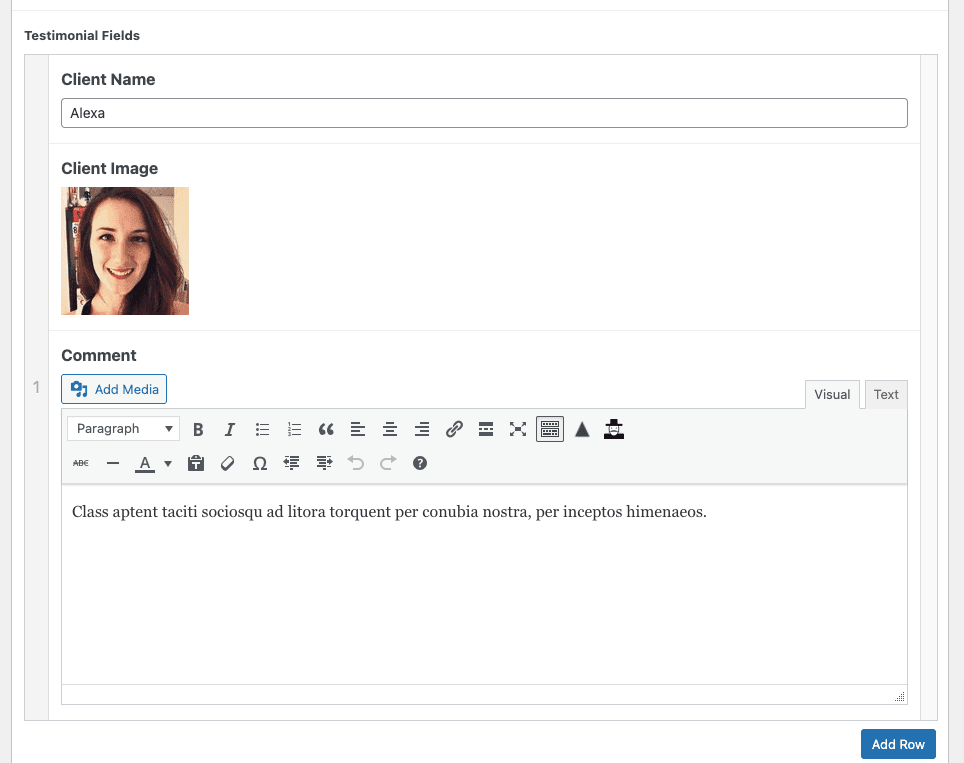Screen dimensions: 964x763
Task: Open the text color picker arrow
Action: pyautogui.click(x=168, y=464)
